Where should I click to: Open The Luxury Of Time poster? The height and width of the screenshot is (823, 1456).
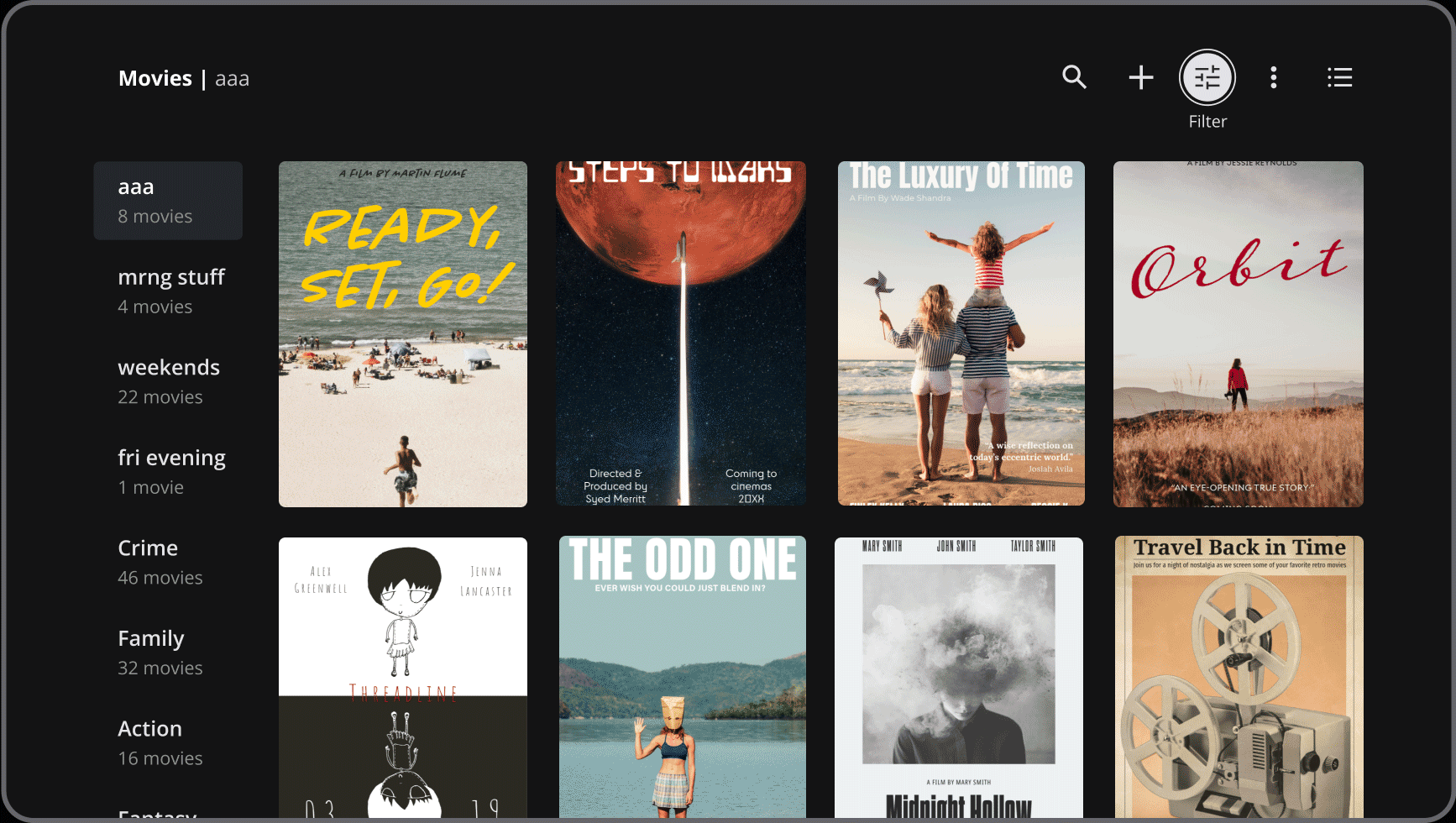[x=961, y=334]
